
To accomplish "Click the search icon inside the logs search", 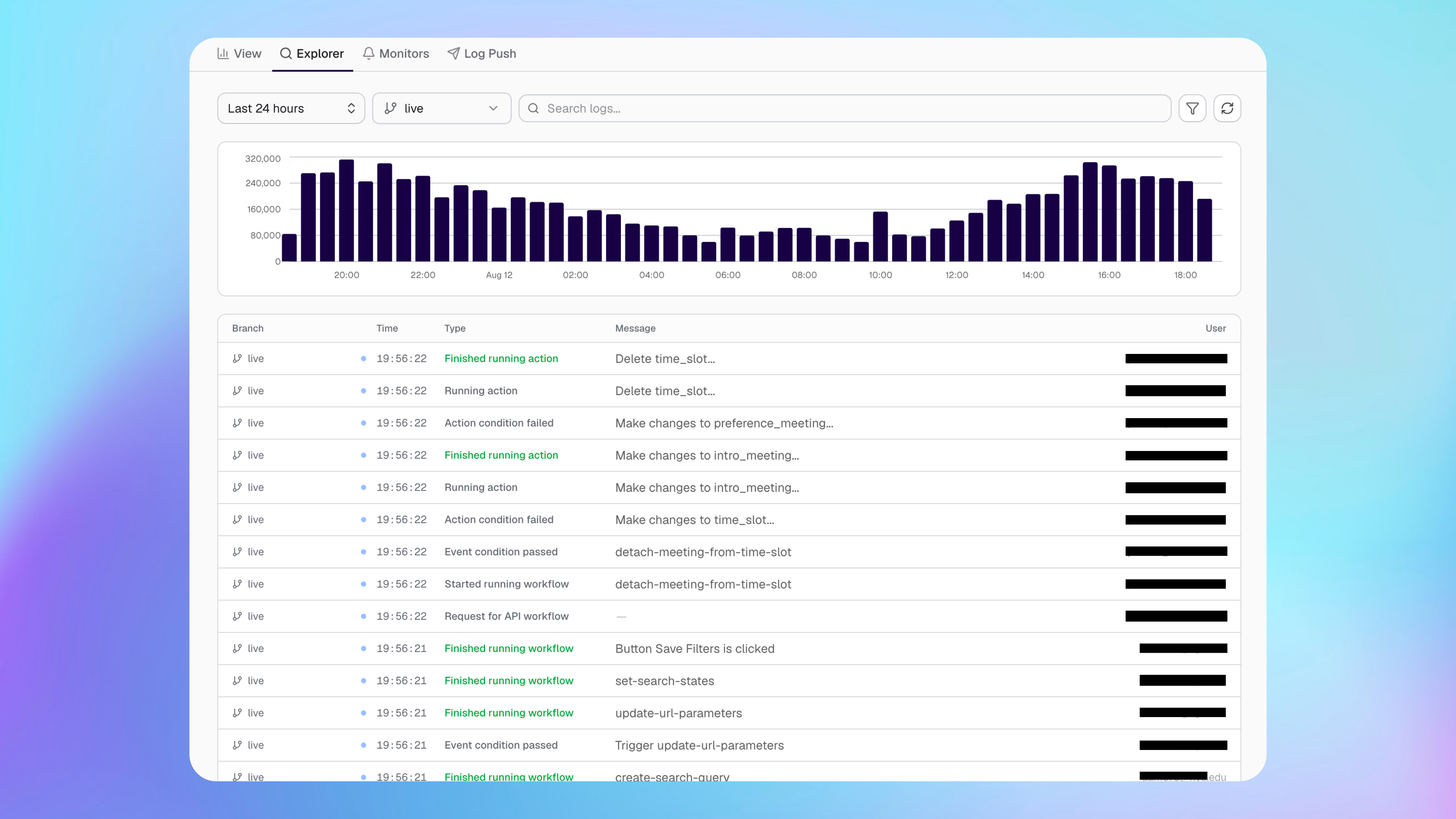I will point(533,109).
